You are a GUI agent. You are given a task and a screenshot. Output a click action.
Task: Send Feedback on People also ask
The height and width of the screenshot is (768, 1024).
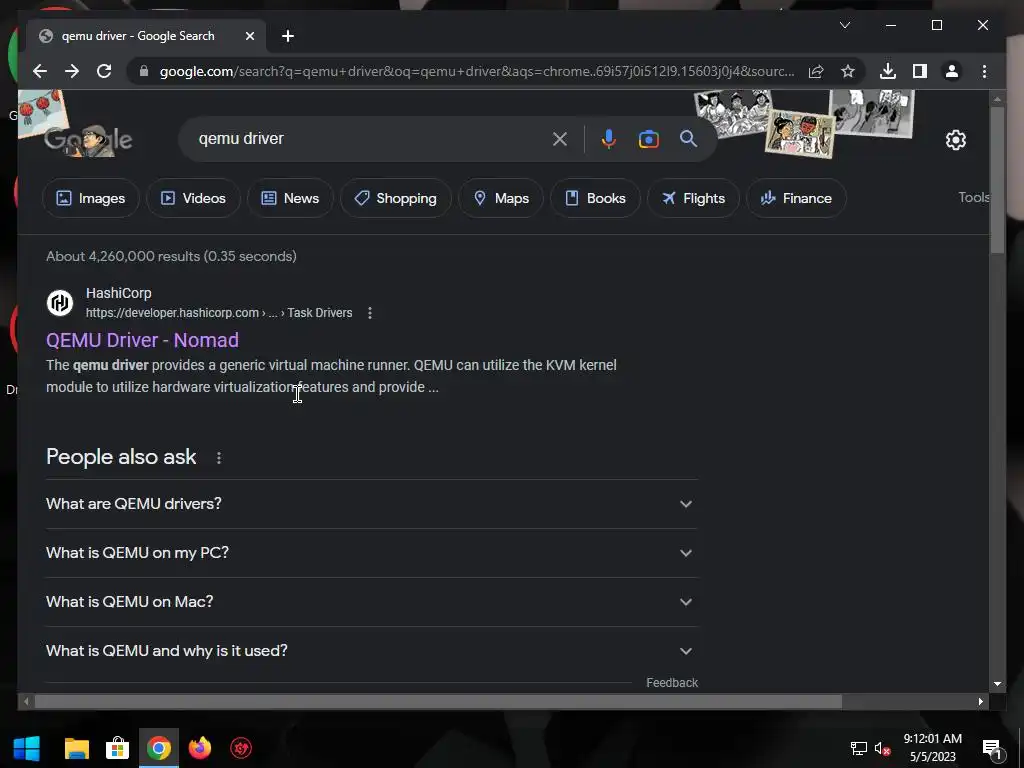coord(672,682)
